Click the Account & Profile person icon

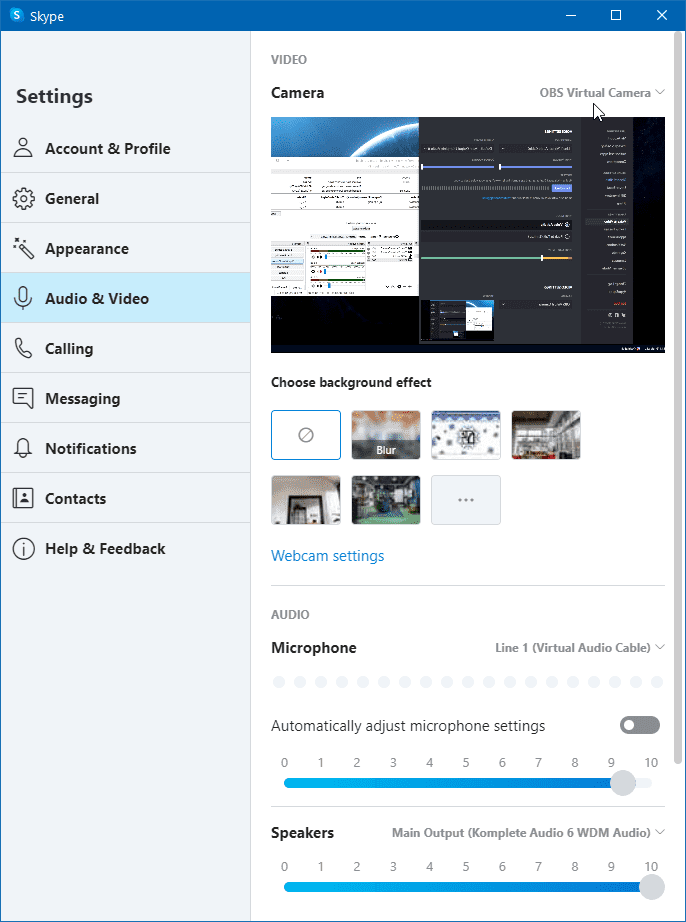[x=23, y=148]
